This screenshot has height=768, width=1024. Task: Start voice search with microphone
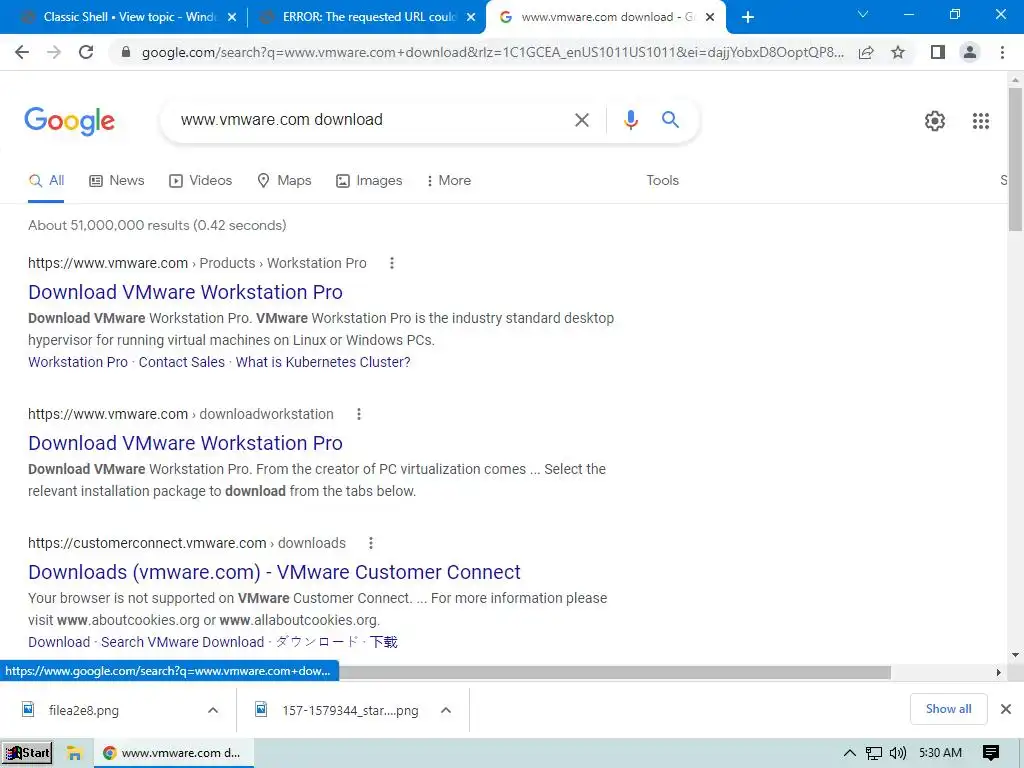[x=630, y=120]
